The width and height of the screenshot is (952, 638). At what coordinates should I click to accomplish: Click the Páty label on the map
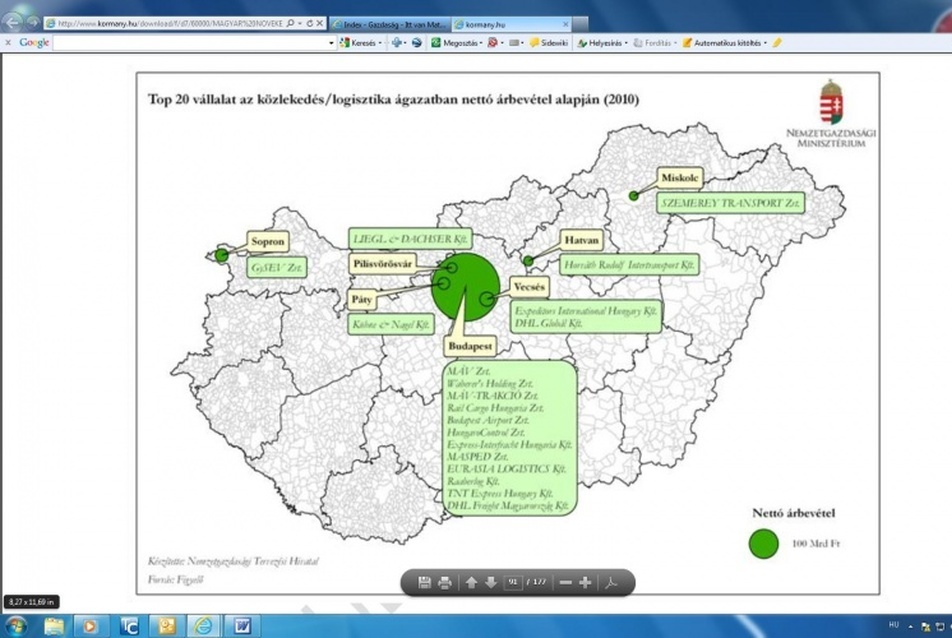tap(362, 299)
